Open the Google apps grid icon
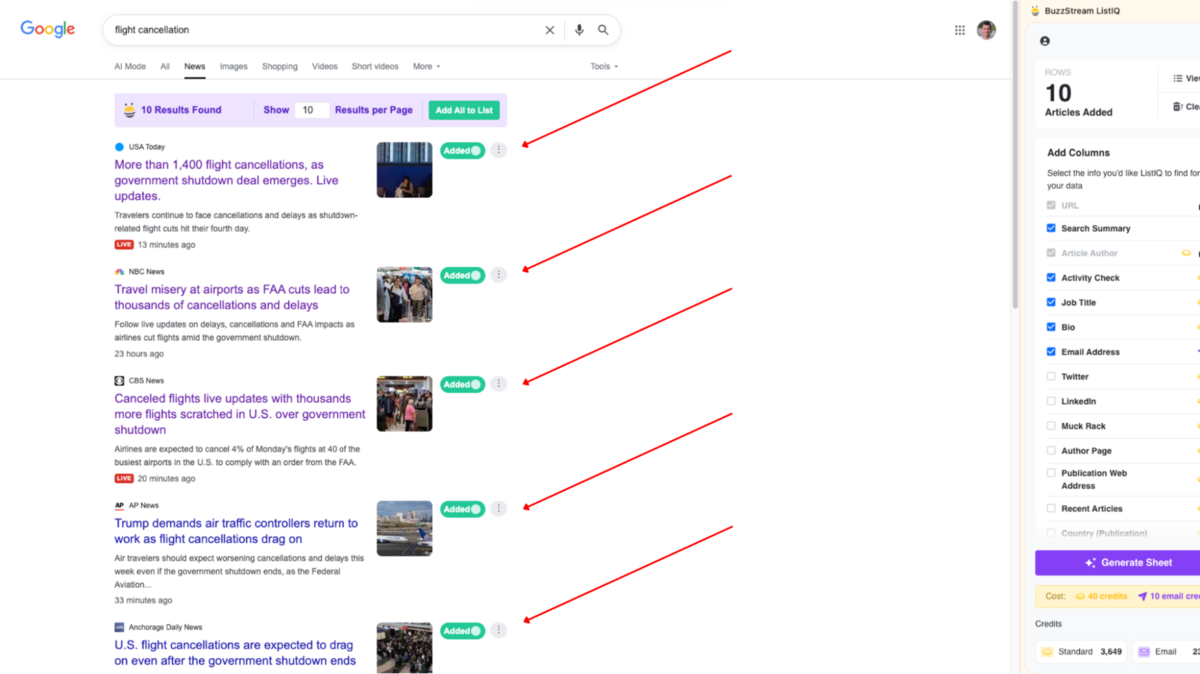 (x=959, y=29)
